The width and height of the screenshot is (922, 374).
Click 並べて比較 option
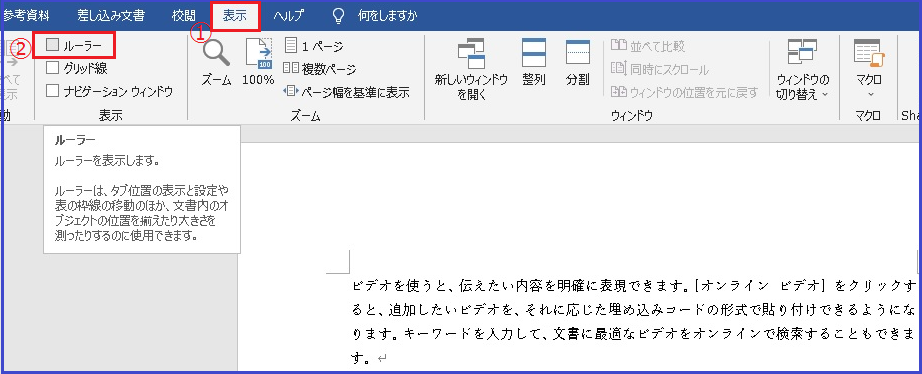648,46
